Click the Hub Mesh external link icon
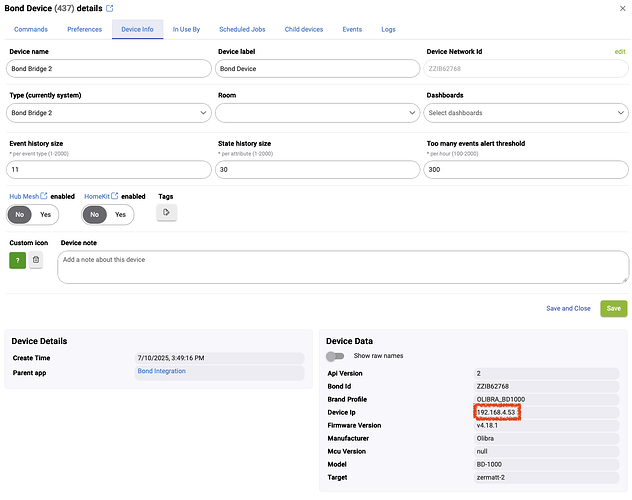This screenshot has width=632, height=500. click(x=44, y=197)
